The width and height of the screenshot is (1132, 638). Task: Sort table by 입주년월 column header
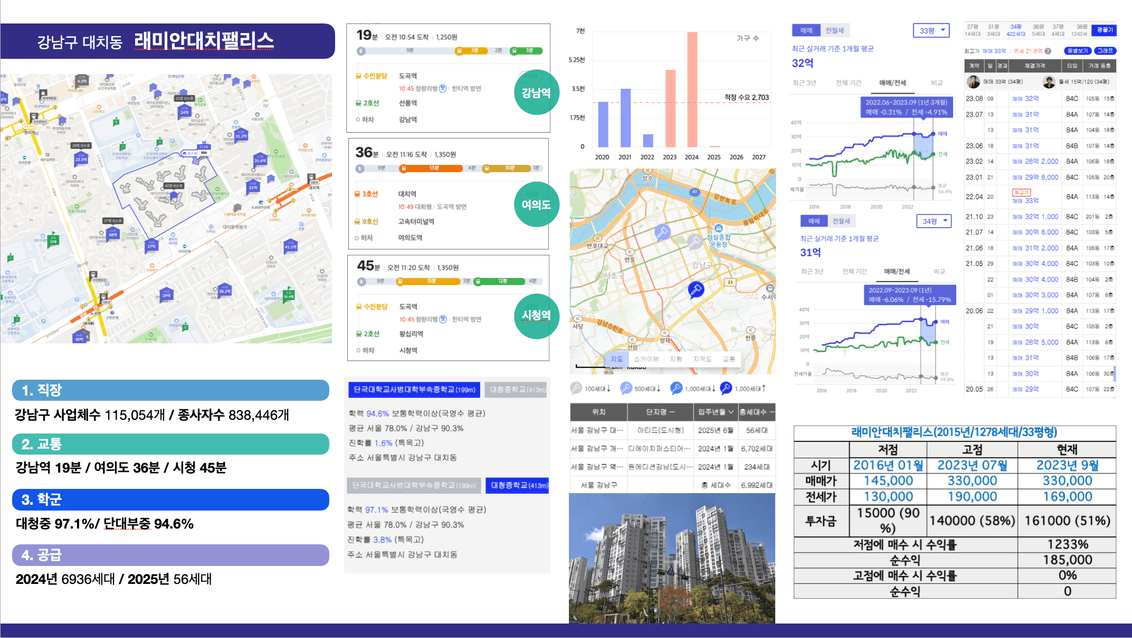(x=715, y=411)
